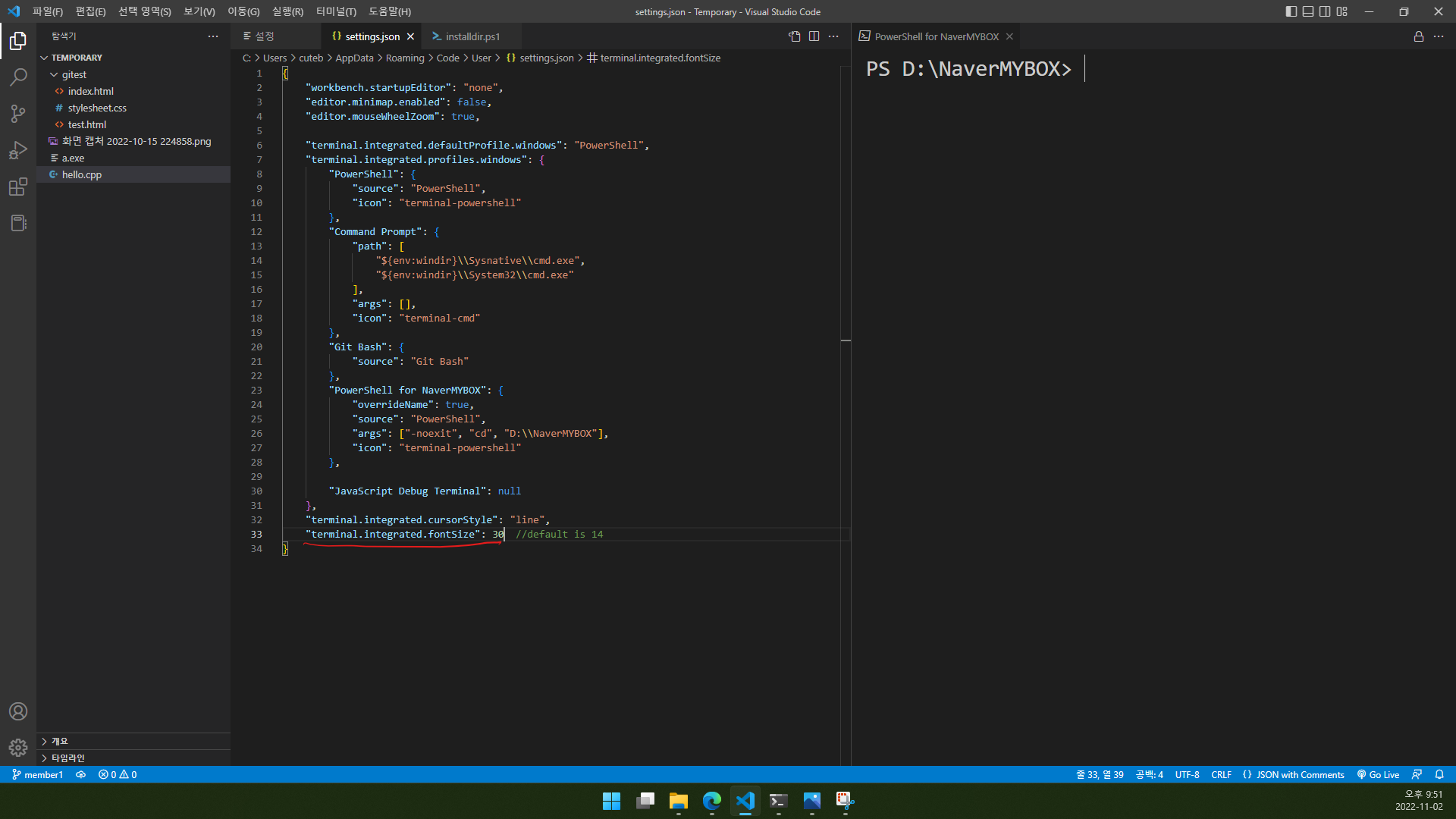This screenshot has width=1456, height=819.
Task: Open File Explorer from taskbar
Action: (x=678, y=801)
